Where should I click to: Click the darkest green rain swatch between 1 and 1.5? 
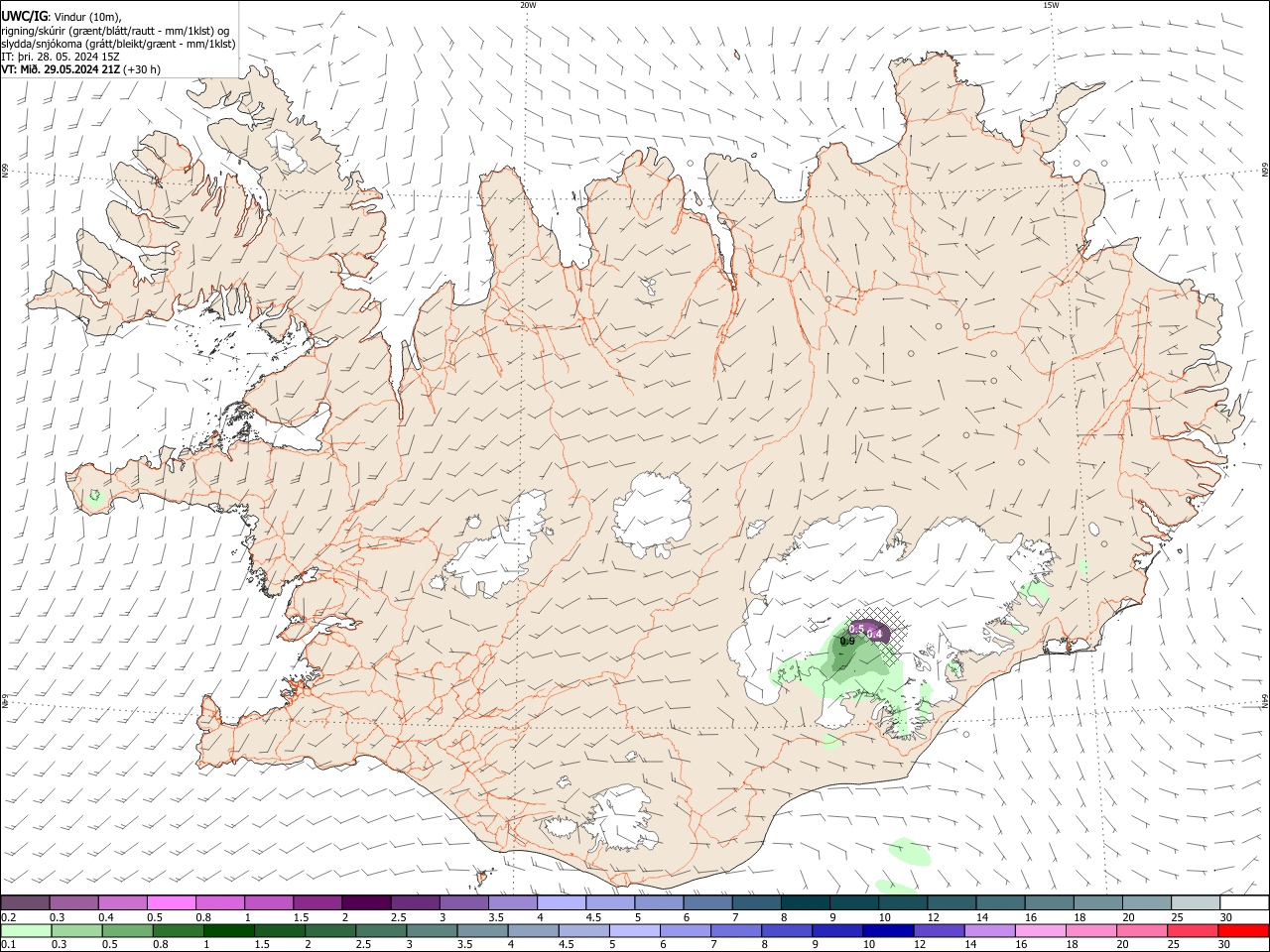[228, 931]
